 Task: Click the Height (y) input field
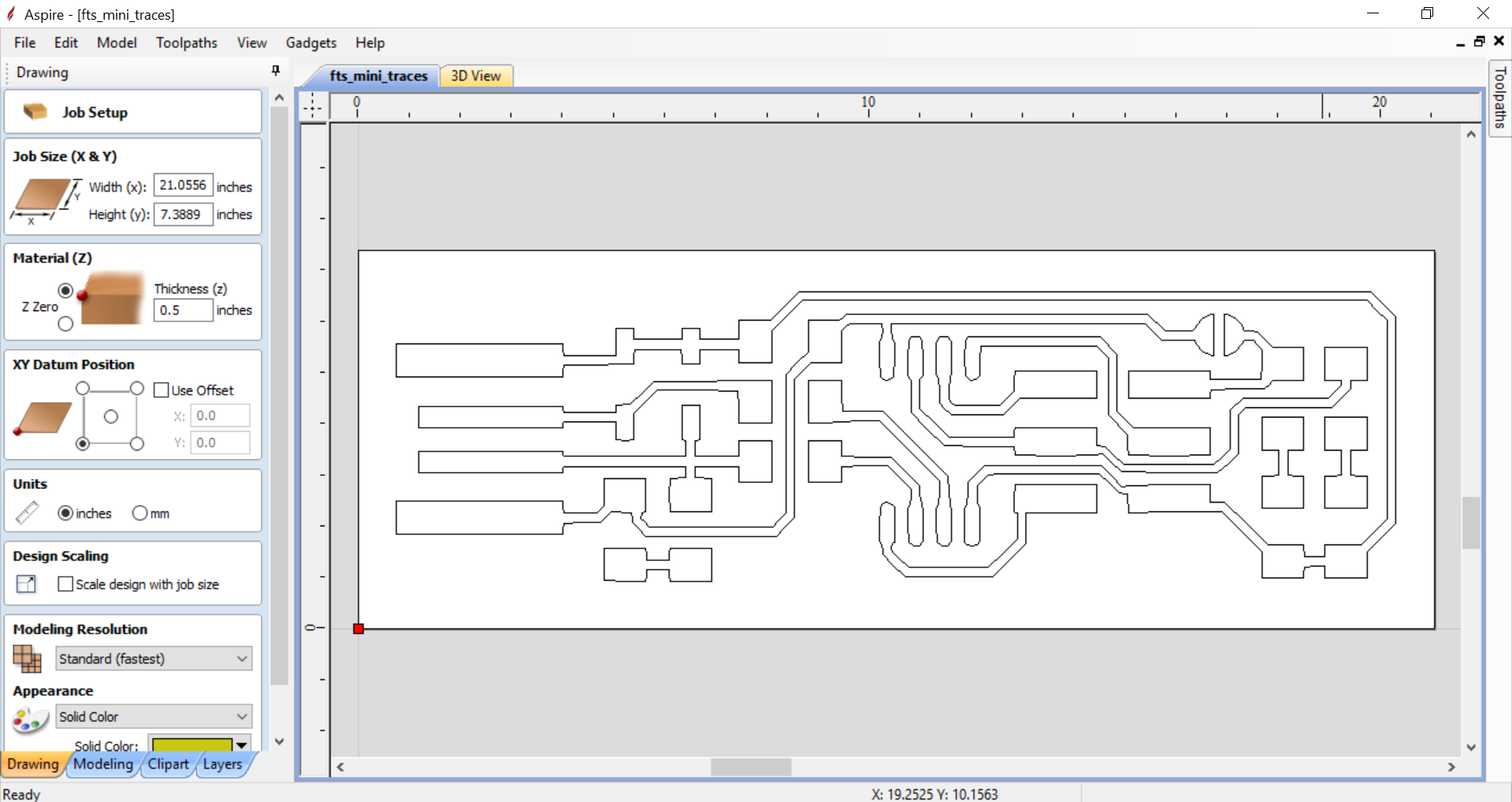point(183,214)
